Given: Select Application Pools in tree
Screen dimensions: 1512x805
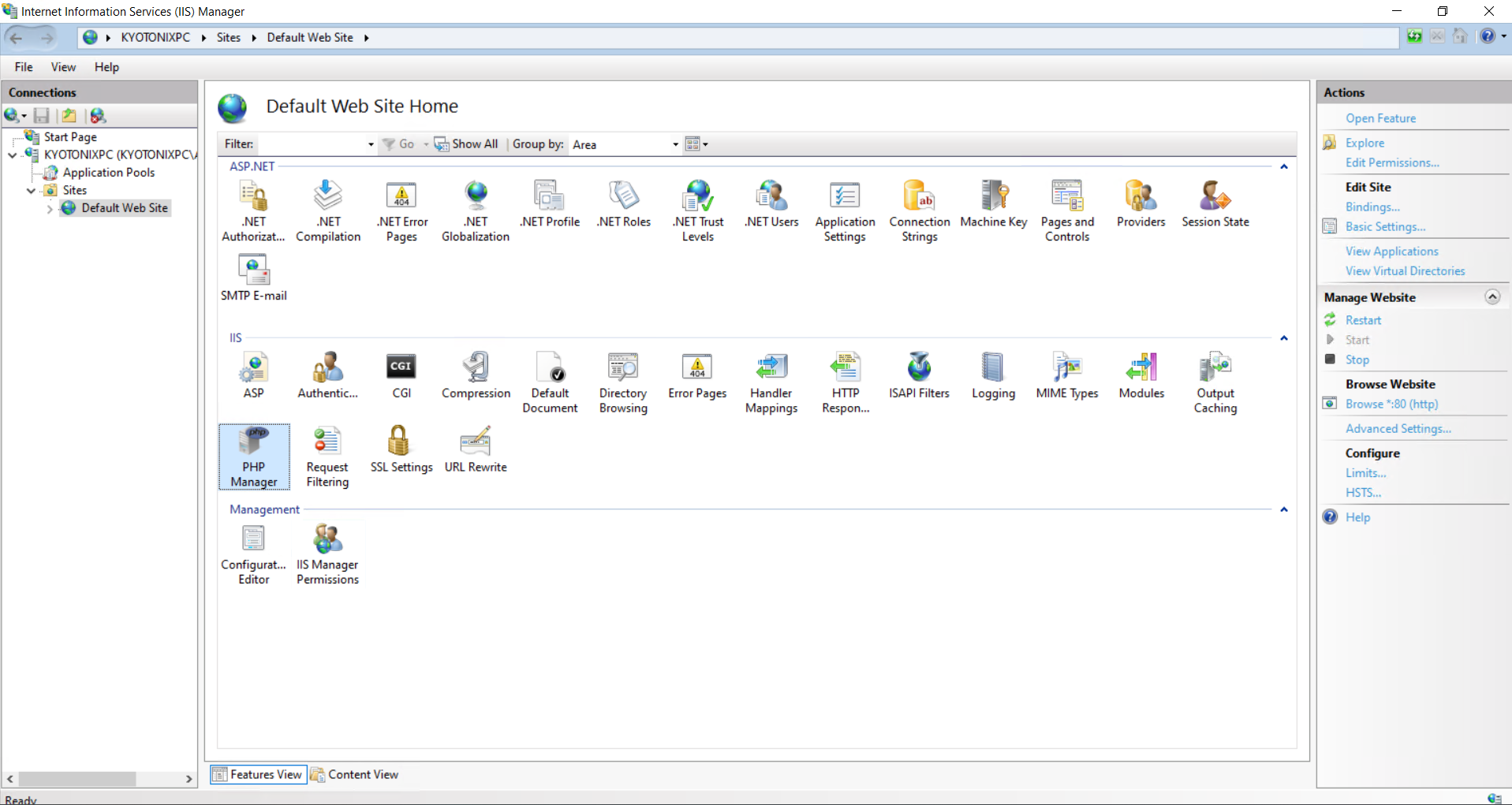Looking at the screenshot, I should click(108, 173).
